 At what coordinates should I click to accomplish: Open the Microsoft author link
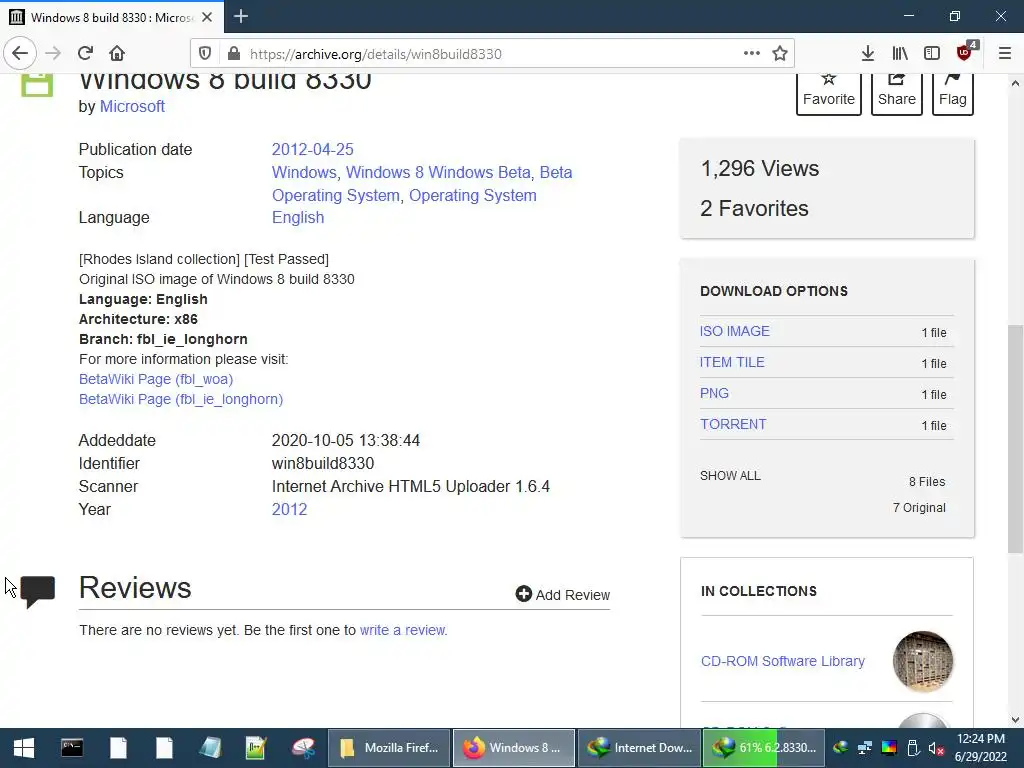click(x=132, y=106)
